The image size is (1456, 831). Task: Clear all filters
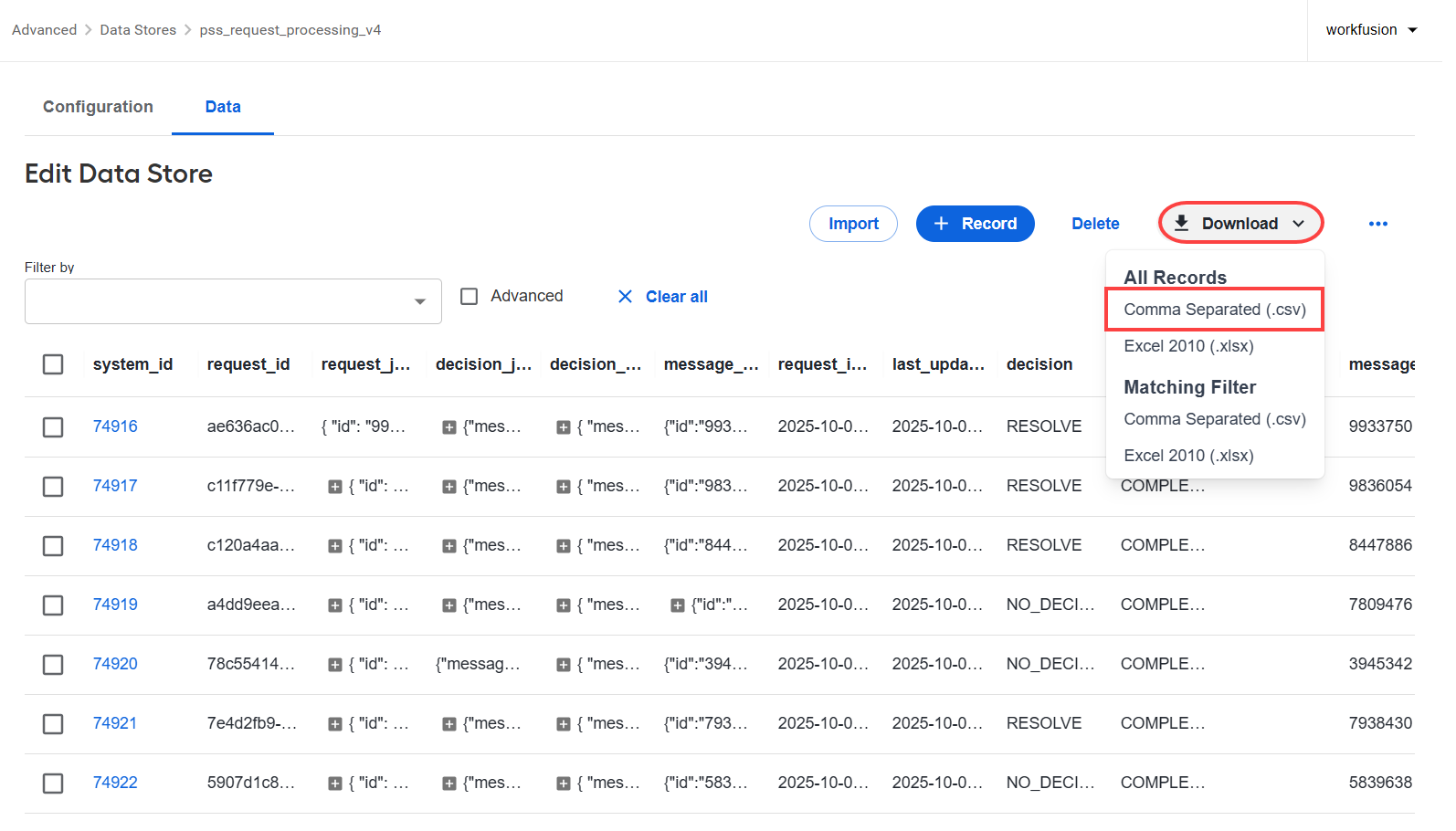[x=663, y=297]
